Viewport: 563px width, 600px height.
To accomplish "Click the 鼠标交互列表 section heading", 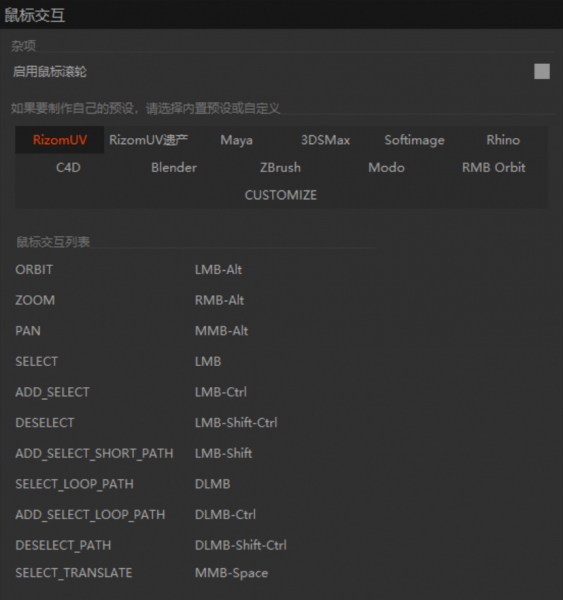I will [x=53, y=241].
